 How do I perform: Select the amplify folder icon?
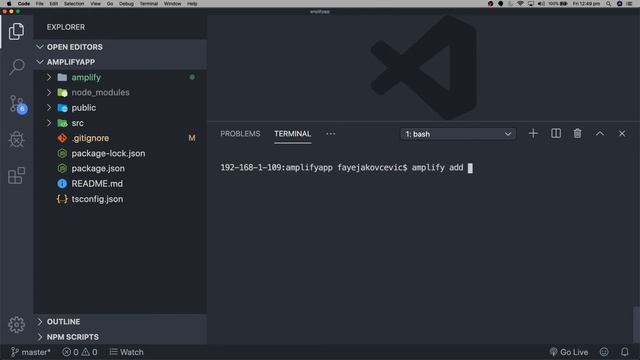(x=62, y=77)
